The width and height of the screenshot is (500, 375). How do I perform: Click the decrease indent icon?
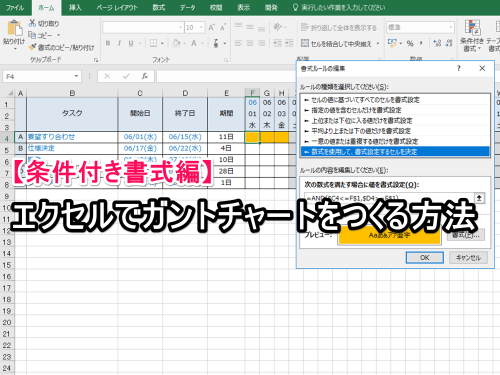click(277, 43)
